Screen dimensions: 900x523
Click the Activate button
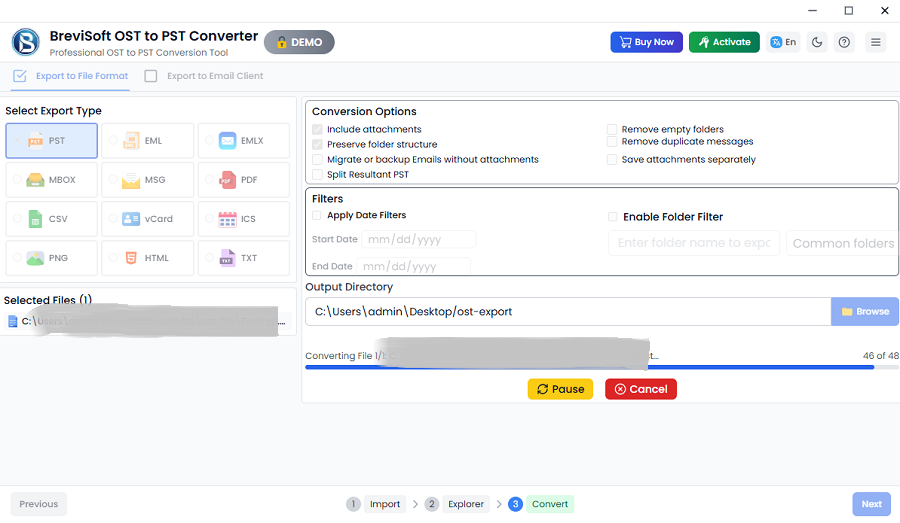pyautogui.click(x=724, y=42)
